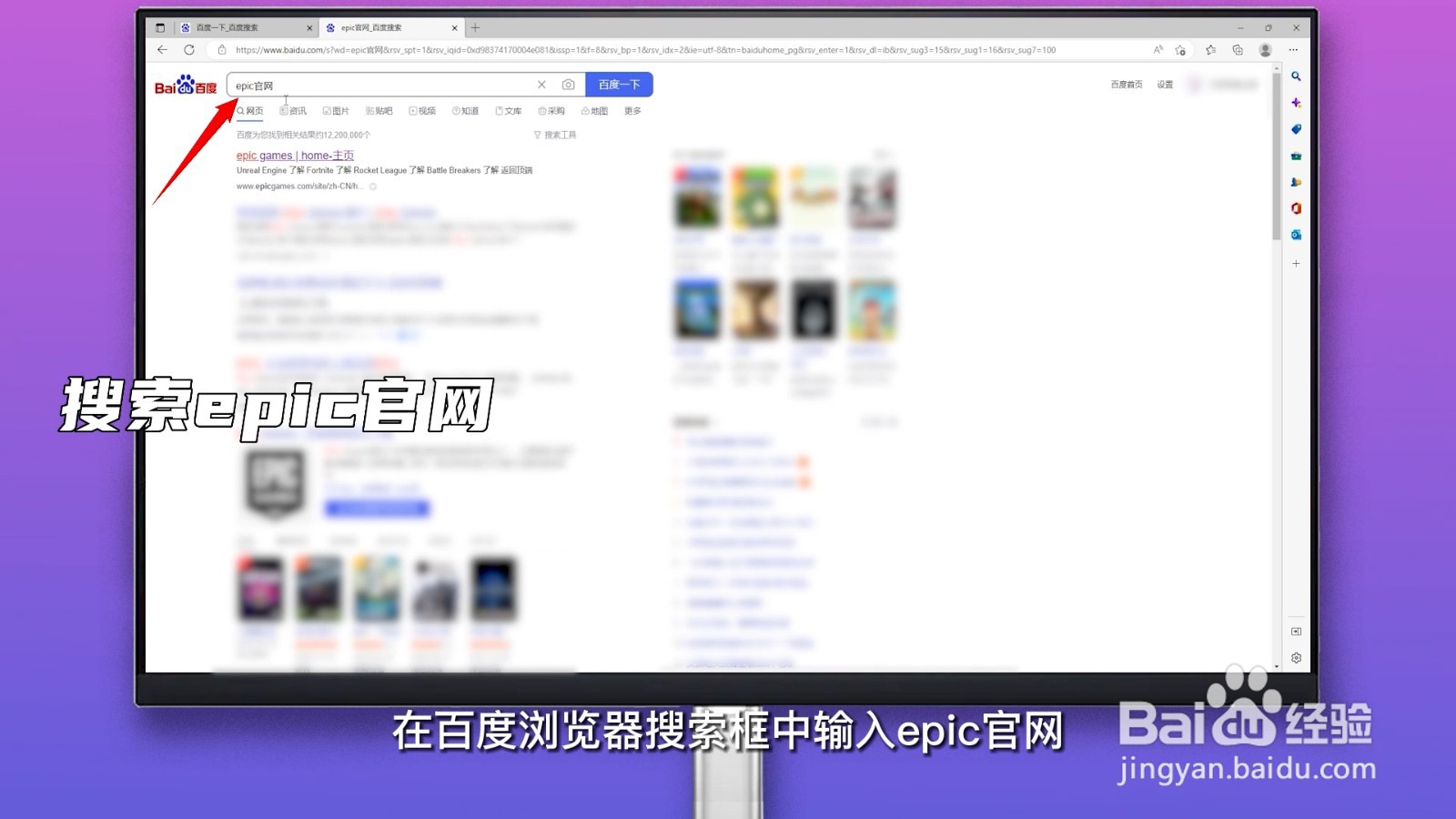Open the Edge settings and more menu
Image resolution: width=1456 pixels, height=819 pixels.
click(x=1293, y=50)
